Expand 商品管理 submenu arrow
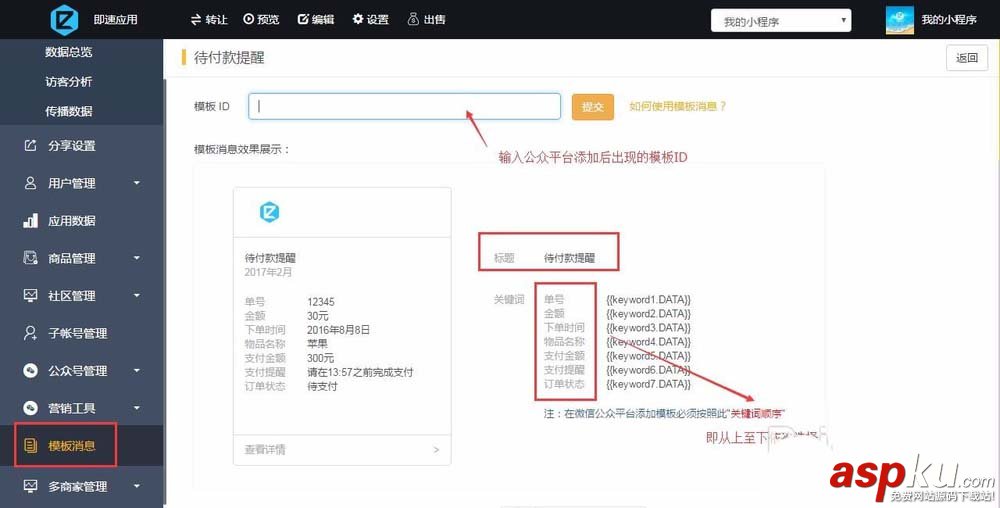Image resolution: width=1000 pixels, height=508 pixels. (x=136, y=258)
